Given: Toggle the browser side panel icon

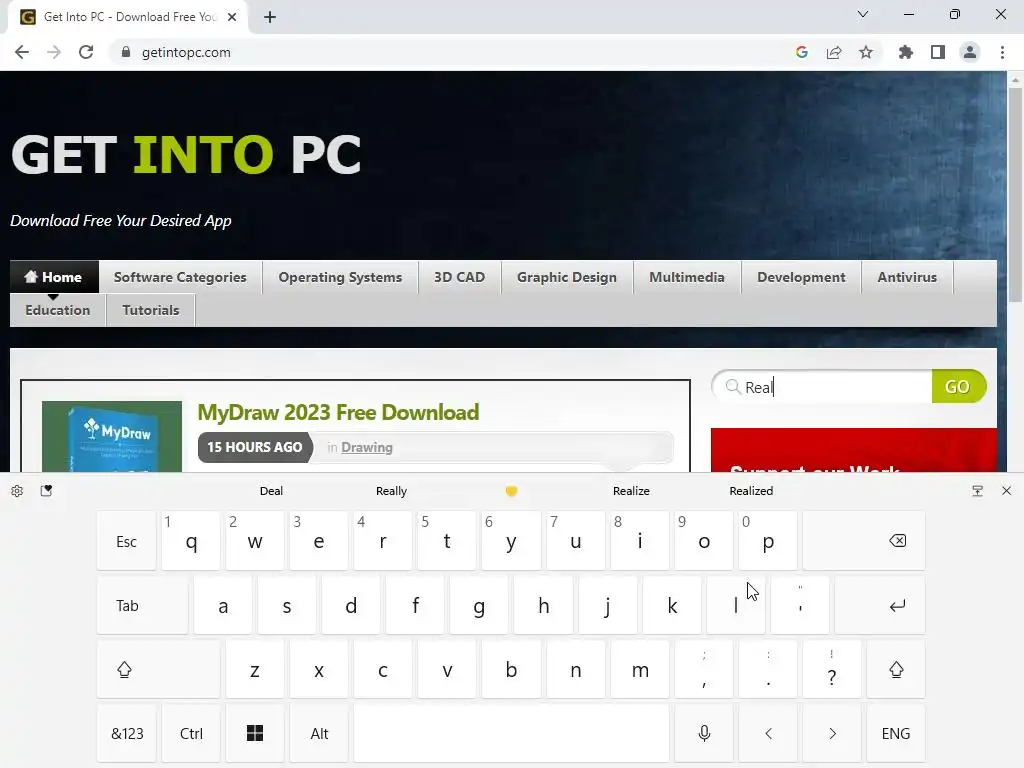Looking at the screenshot, I should pyautogui.click(x=938, y=52).
